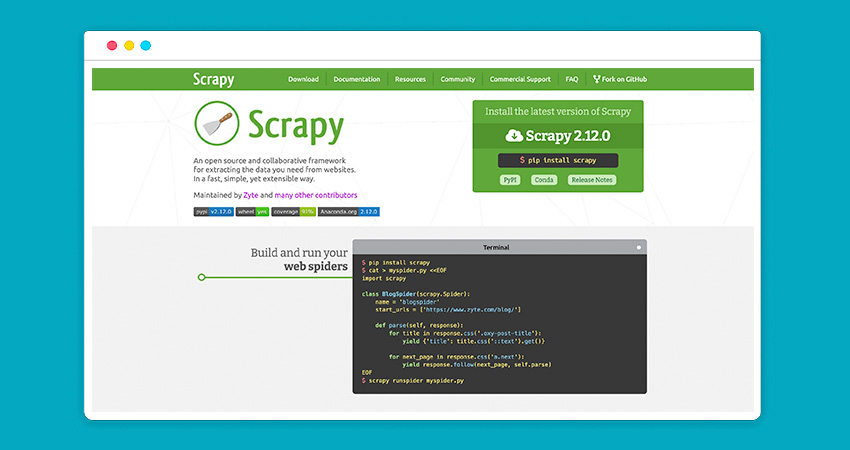The image size is (850, 450).
Task: Open the FAQ nav link
Action: click(572, 79)
